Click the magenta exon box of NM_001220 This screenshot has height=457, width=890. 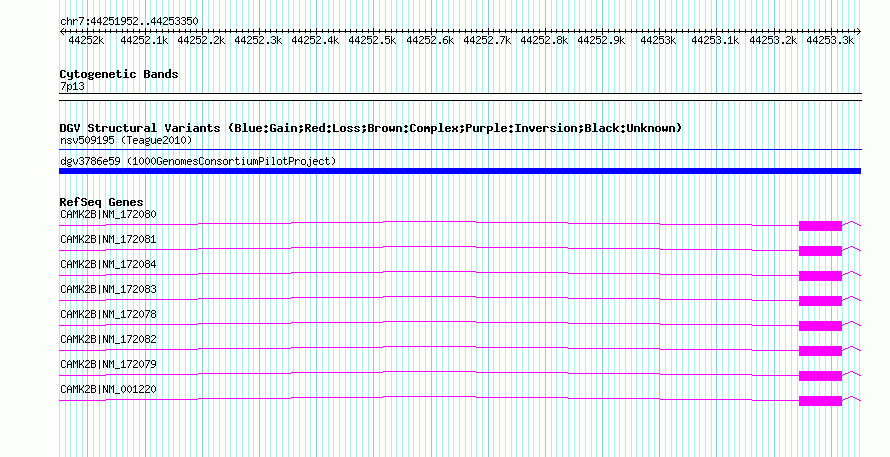coord(820,401)
